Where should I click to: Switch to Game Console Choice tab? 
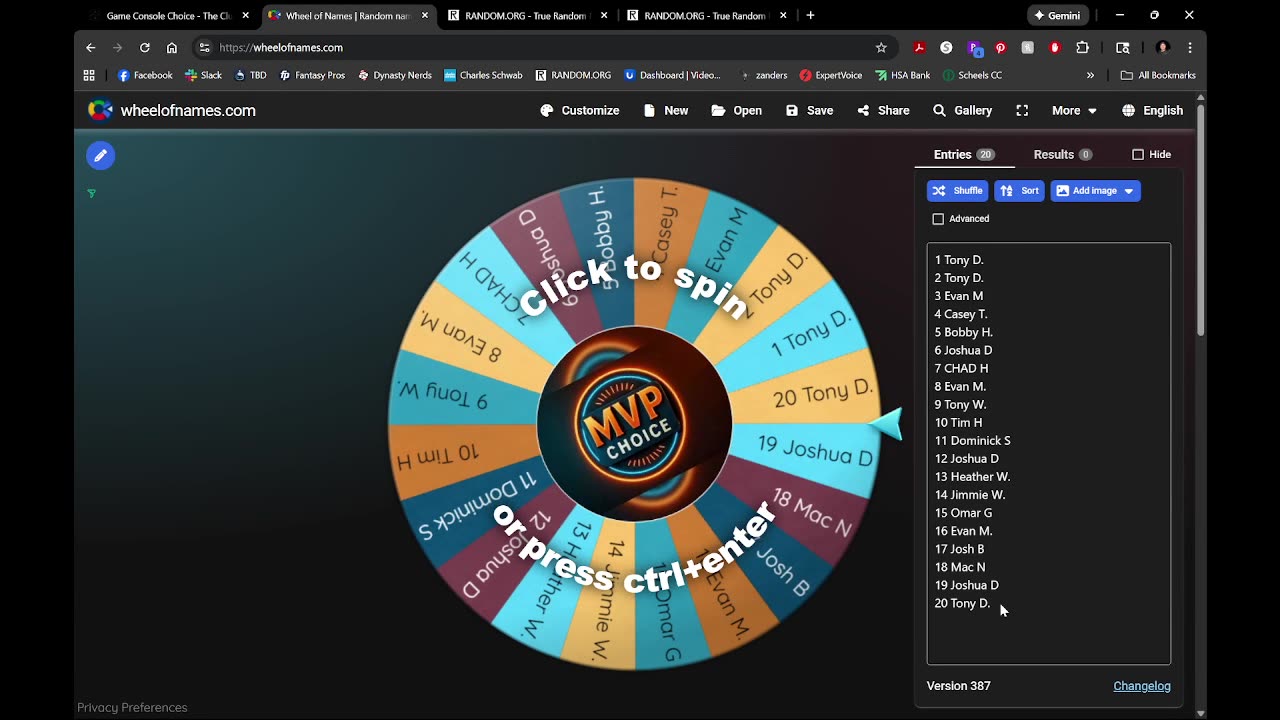(168, 15)
